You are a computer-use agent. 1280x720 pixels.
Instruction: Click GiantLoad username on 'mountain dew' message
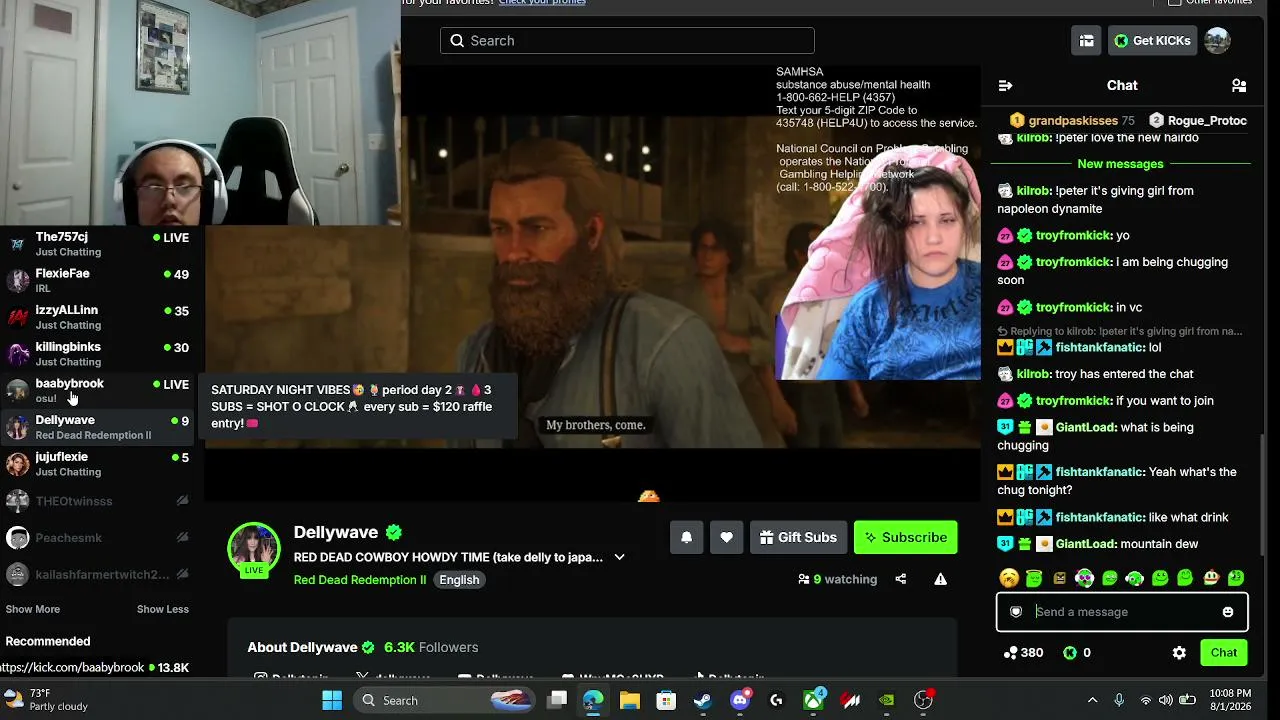click(x=1086, y=544)
